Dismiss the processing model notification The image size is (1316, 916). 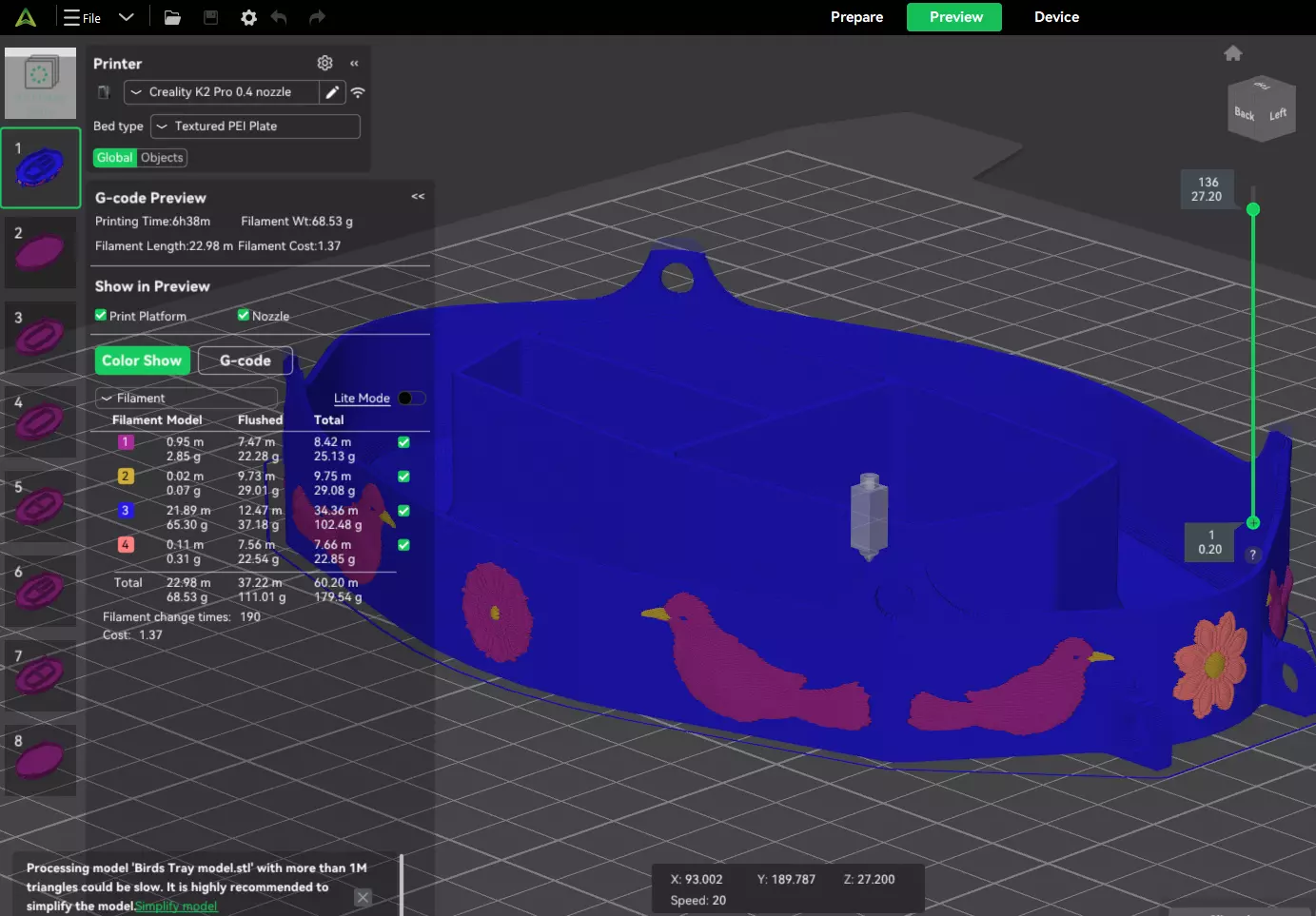tap(363, 897)
